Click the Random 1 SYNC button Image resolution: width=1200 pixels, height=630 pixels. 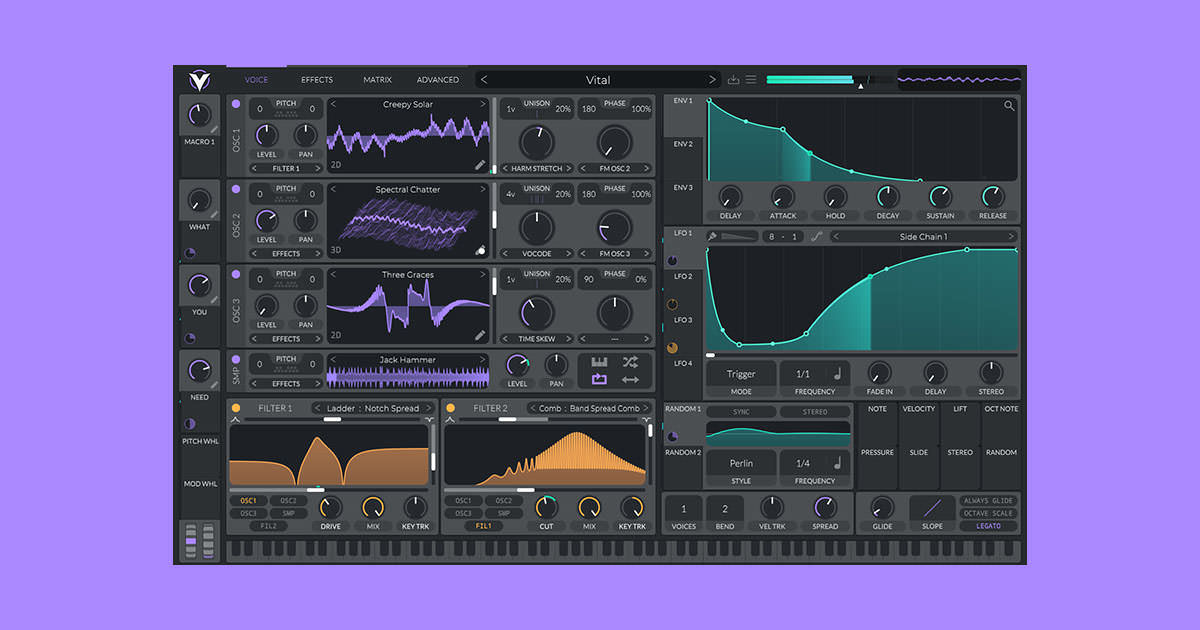[x=741, y=412]
